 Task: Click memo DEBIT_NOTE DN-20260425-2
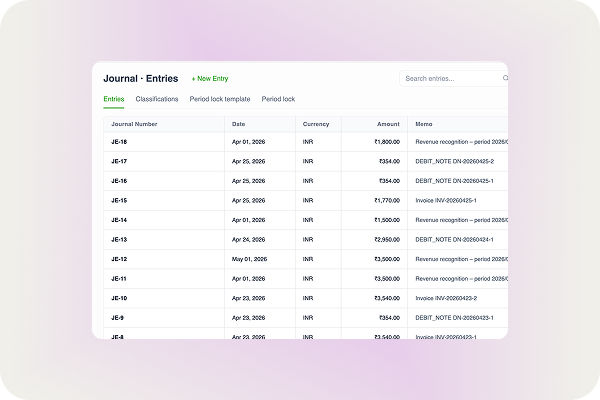point(455,161)
